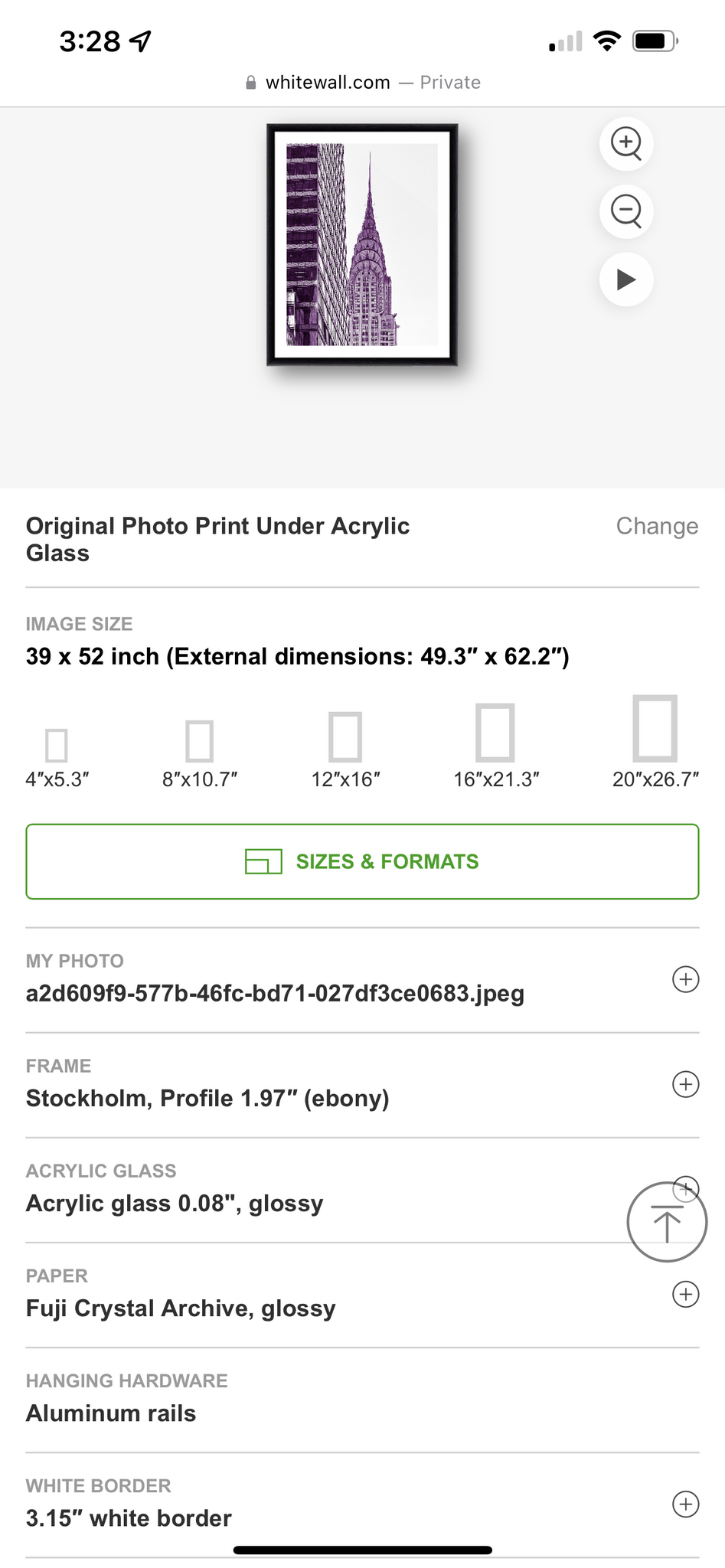Image resolution: width=725 pixels, height=1568 pixels.
Task: Tap the whitewall.com address bar
Action: point(362,83)
